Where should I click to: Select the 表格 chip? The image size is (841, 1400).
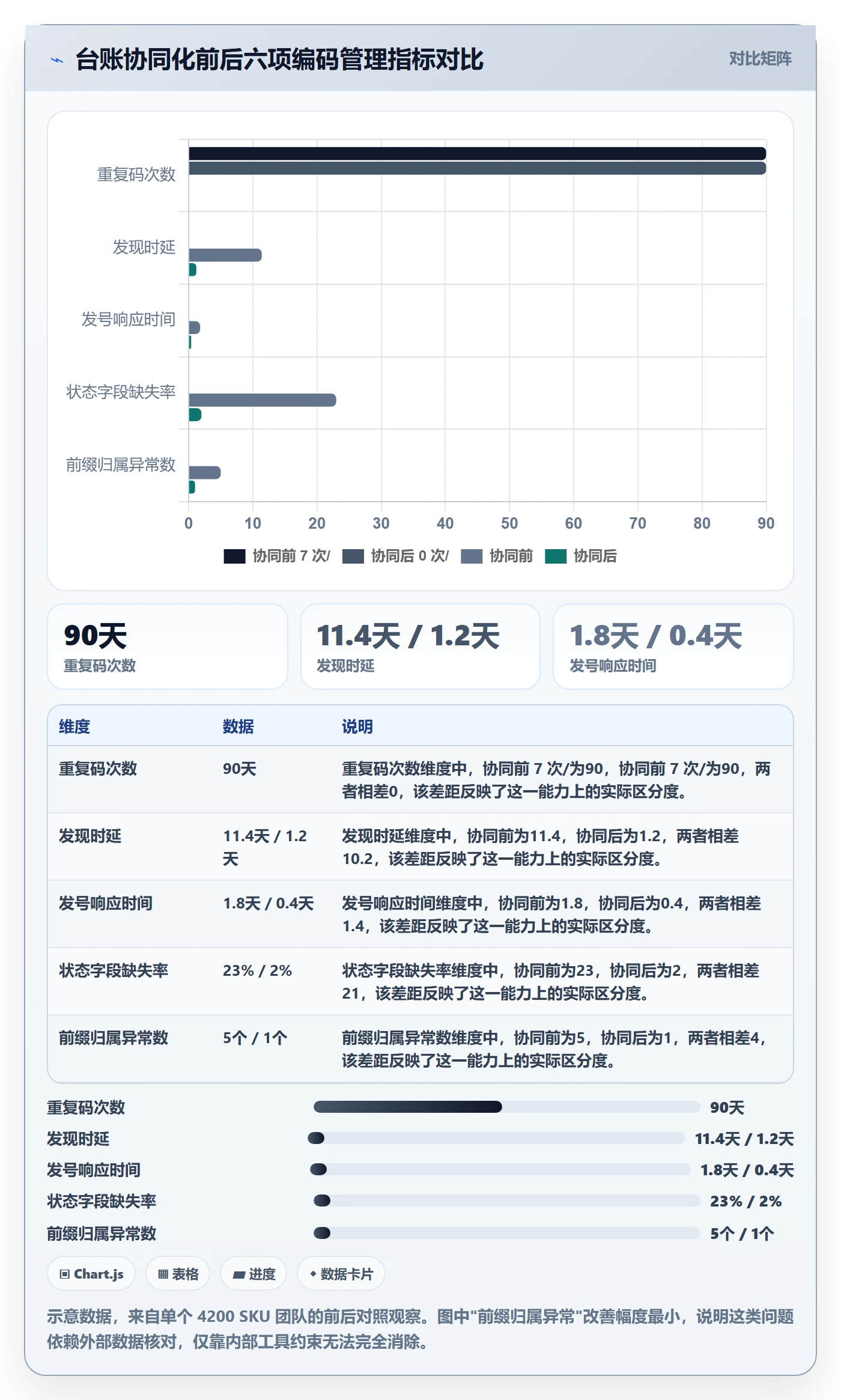(178, 1273)
